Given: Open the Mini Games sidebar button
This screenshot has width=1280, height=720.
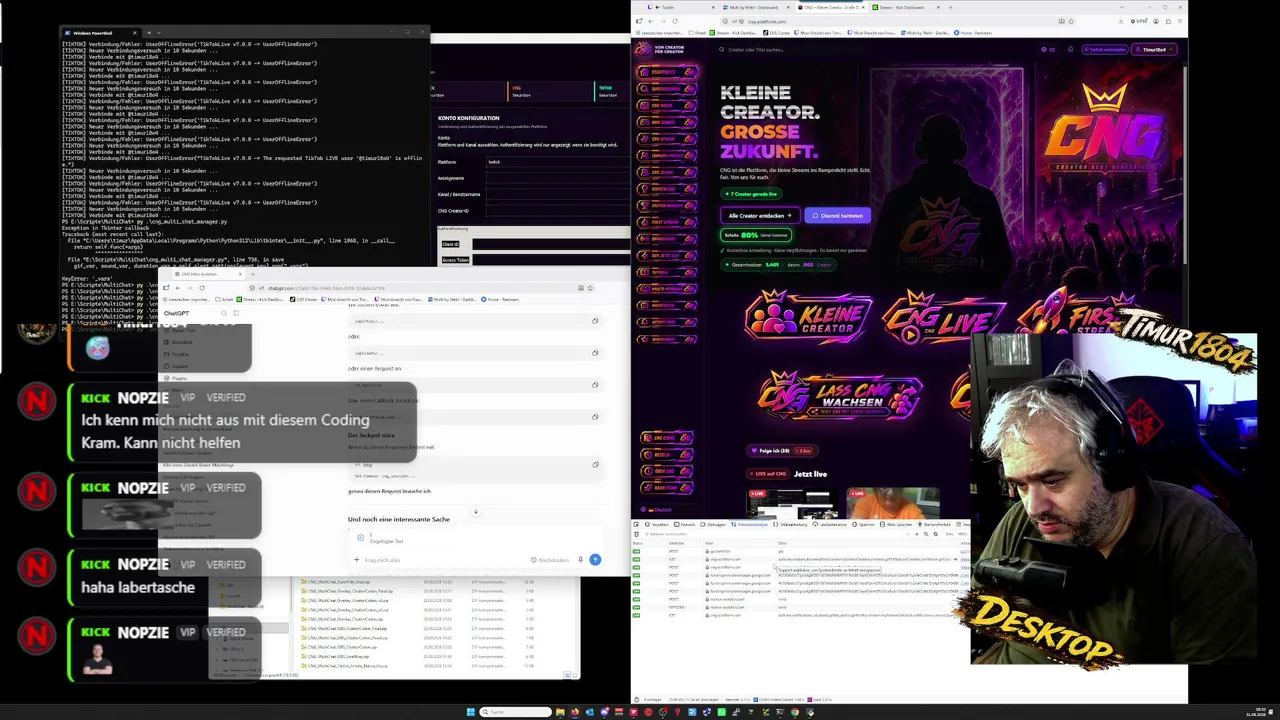Looking at the screenshot, I should pyautogui.click(x=667, y=121).
